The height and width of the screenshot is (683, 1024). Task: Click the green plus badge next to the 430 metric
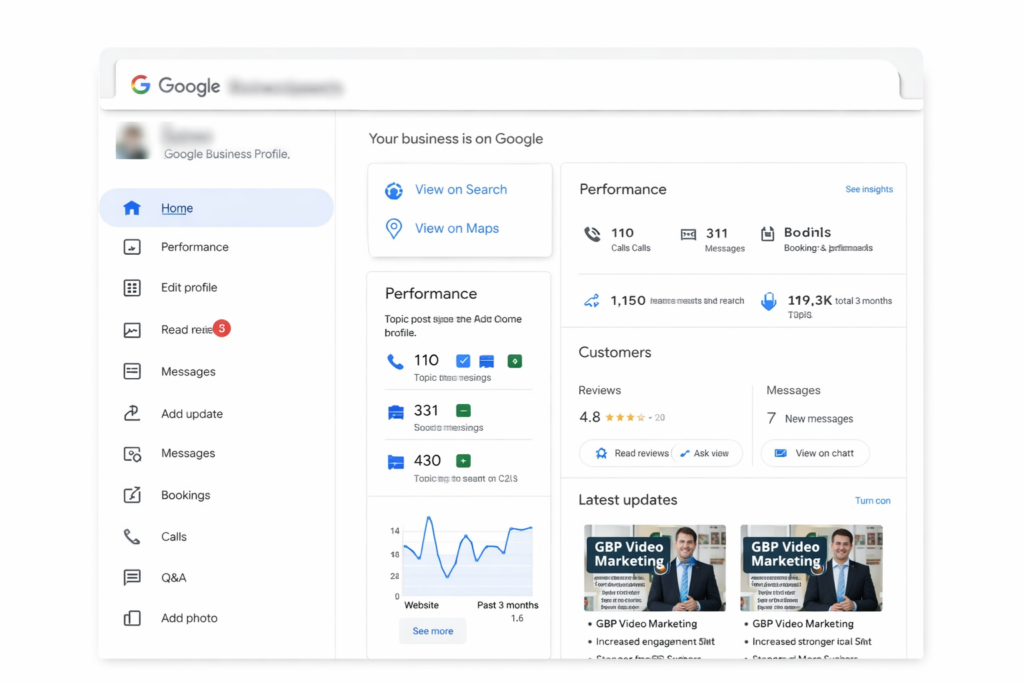pos(462,460)
